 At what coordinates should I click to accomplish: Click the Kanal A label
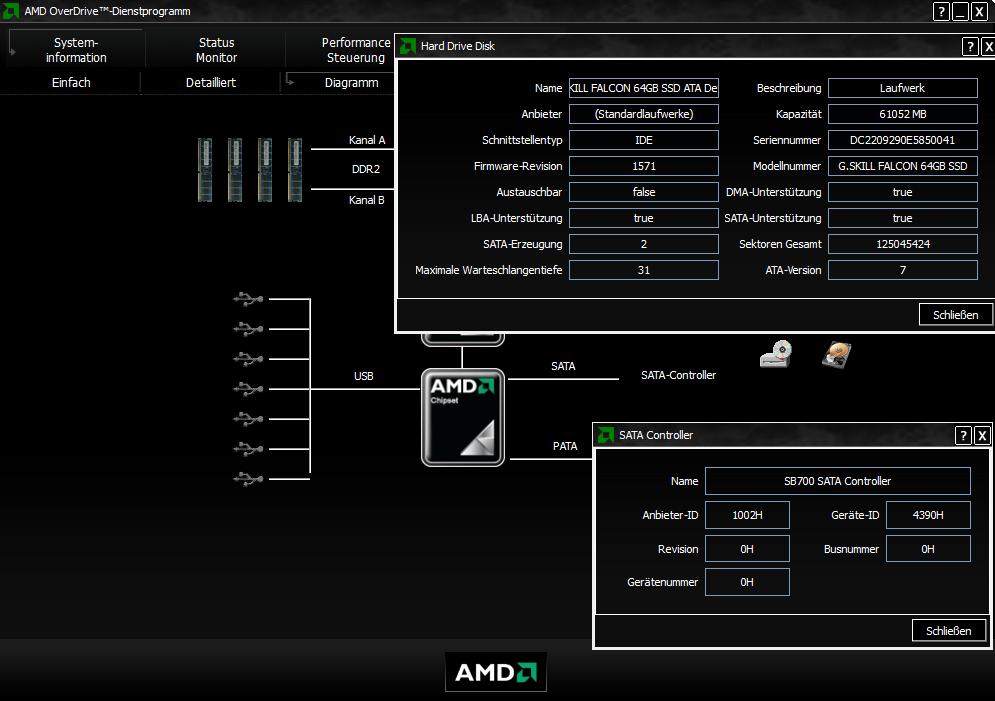tap(367, 140)
